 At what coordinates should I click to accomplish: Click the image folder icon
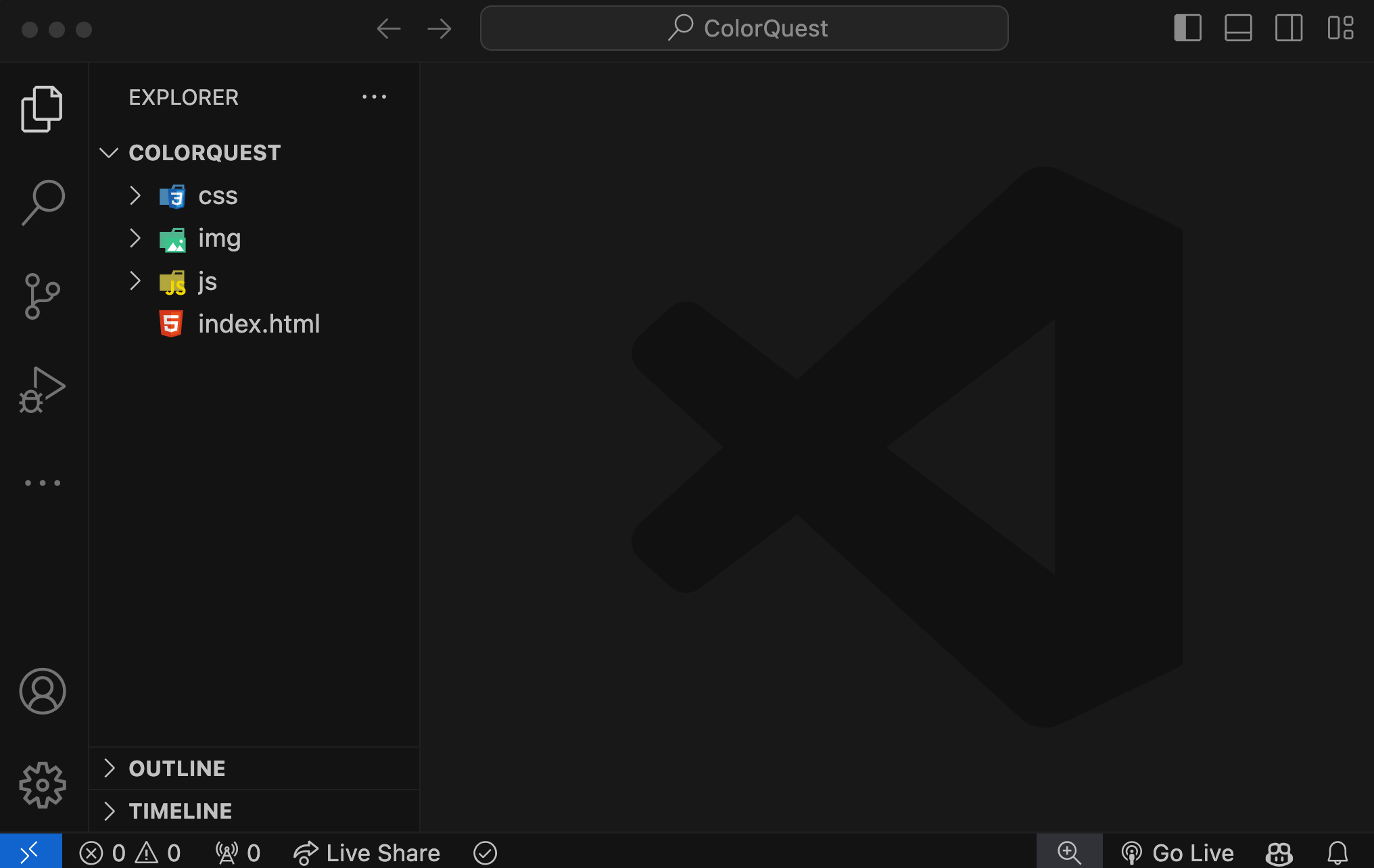(x=172, y=239)
